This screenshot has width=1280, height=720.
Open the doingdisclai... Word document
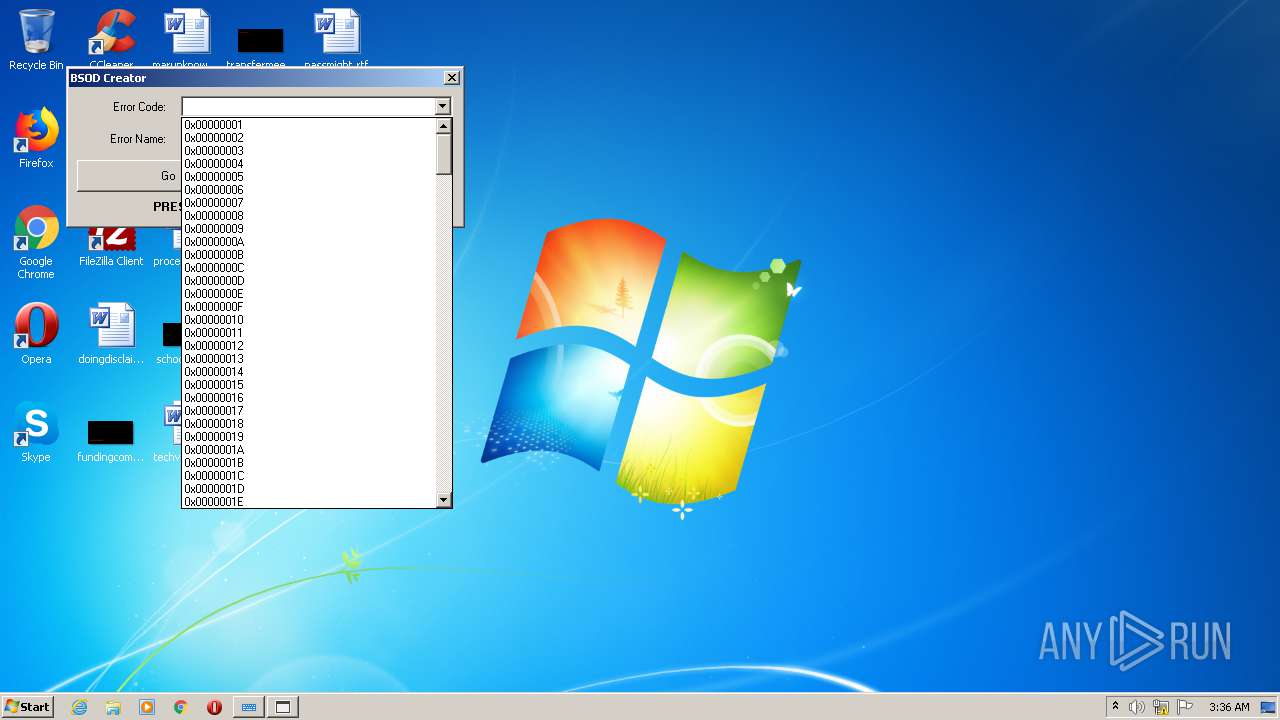tap(111, 334)
